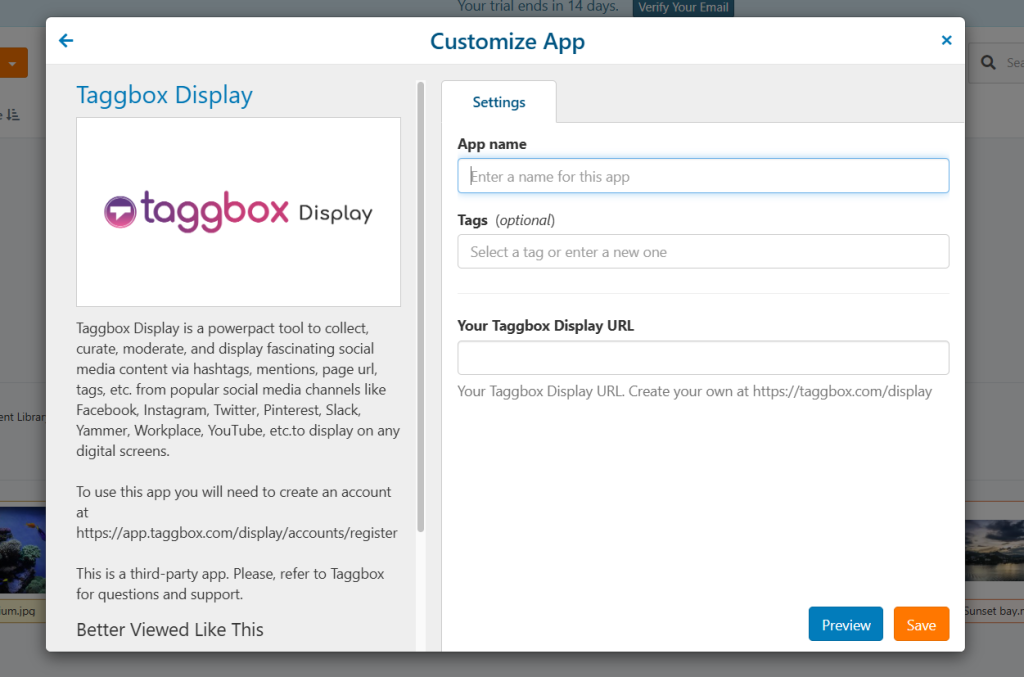Screen dimensions: 1024x677
Task: Select a tag in the Tags field
Action: tap(703, 251)
